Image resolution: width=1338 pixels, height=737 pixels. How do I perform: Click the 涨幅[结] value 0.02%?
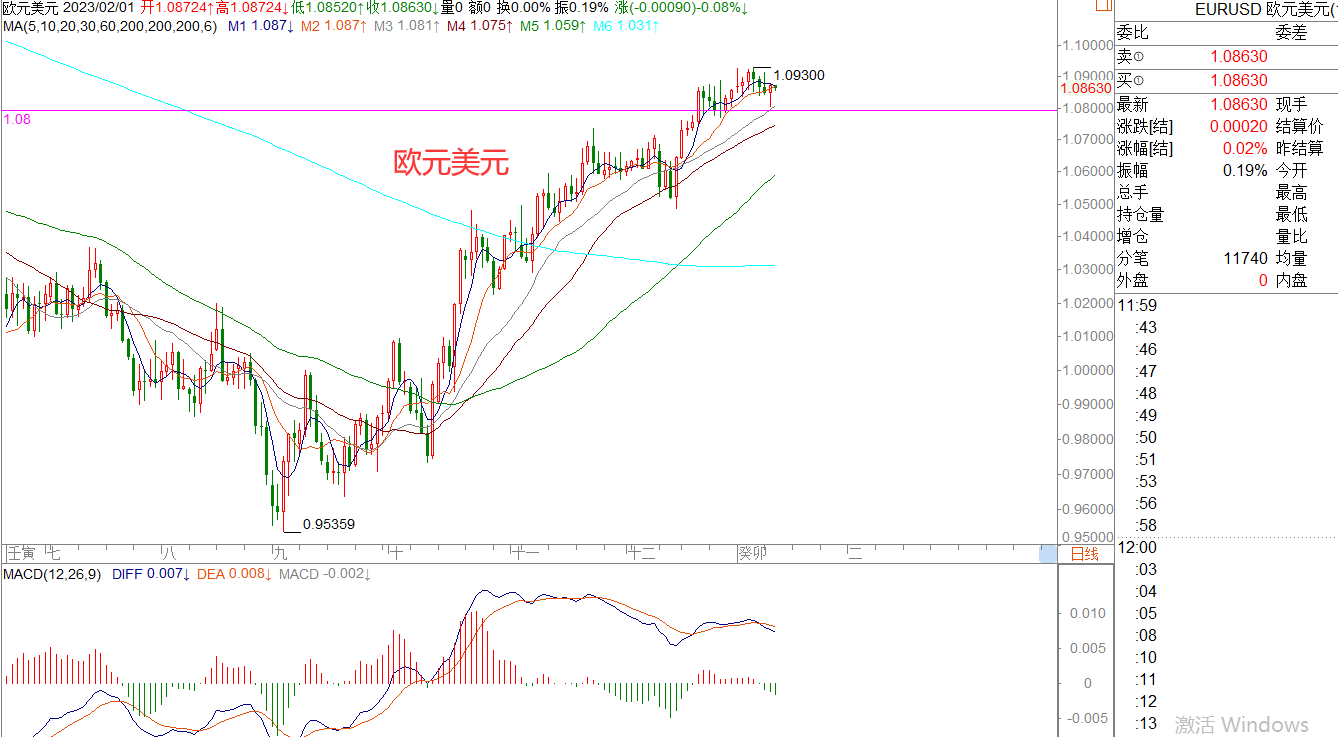(x=1245, y=148)
